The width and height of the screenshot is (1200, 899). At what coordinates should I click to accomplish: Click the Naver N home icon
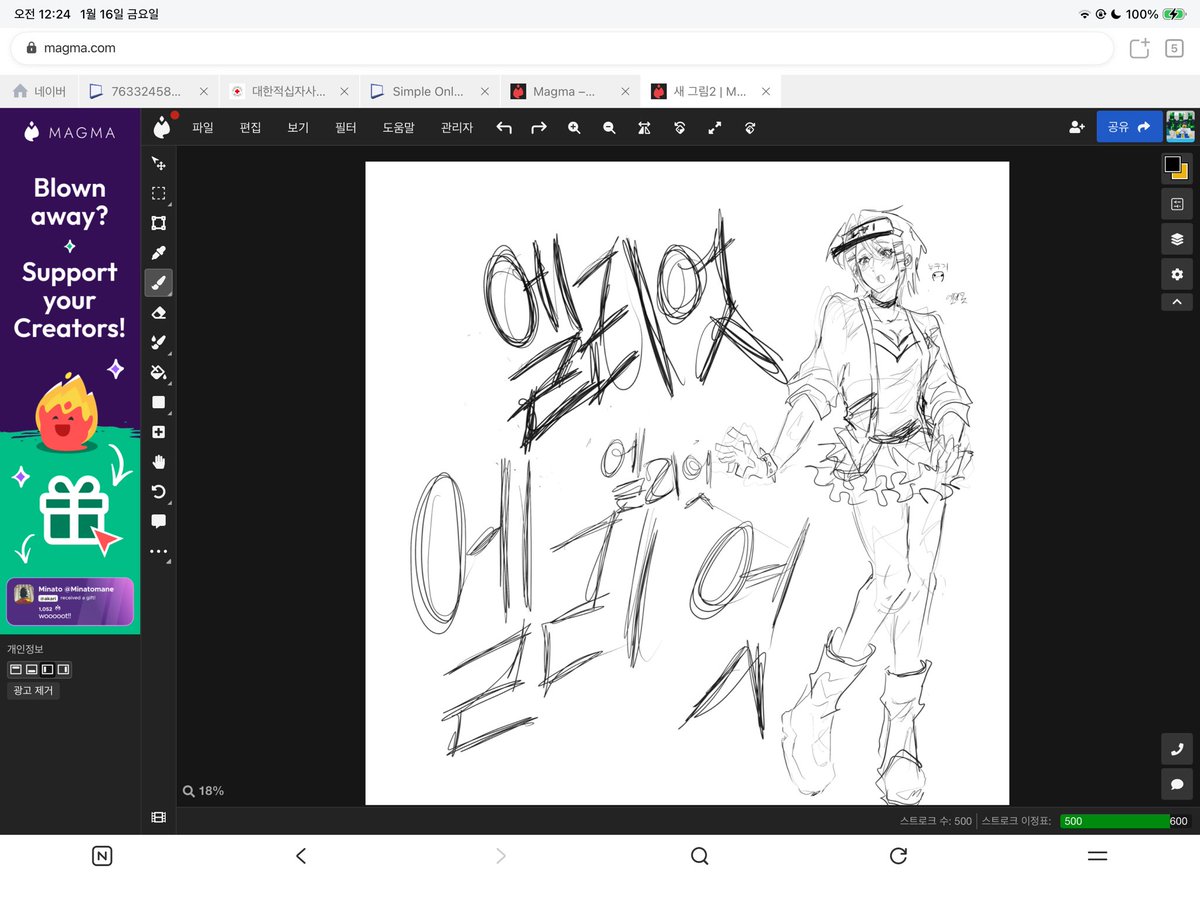pyautogui.click(x=102, y=855)
